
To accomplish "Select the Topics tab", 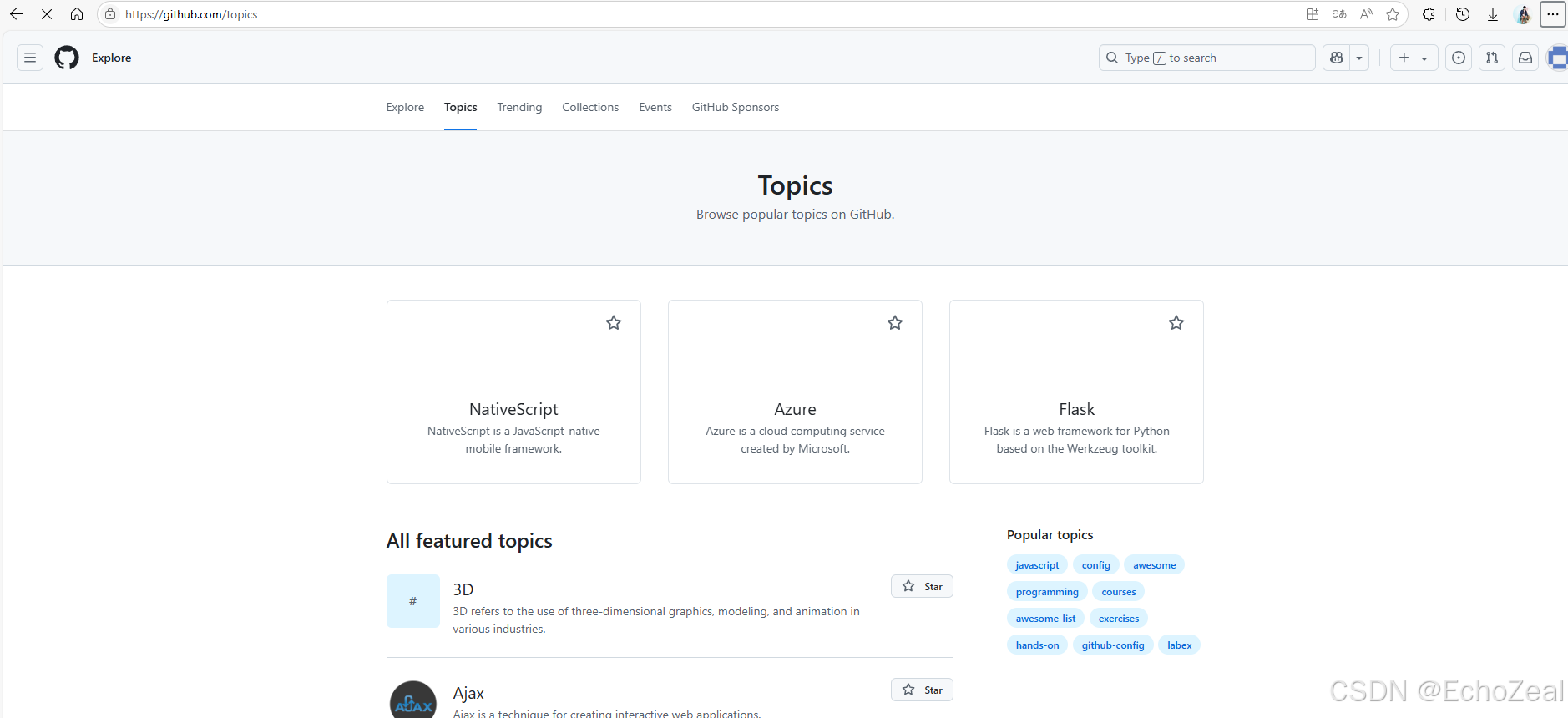I will click(x=460, y=107).
